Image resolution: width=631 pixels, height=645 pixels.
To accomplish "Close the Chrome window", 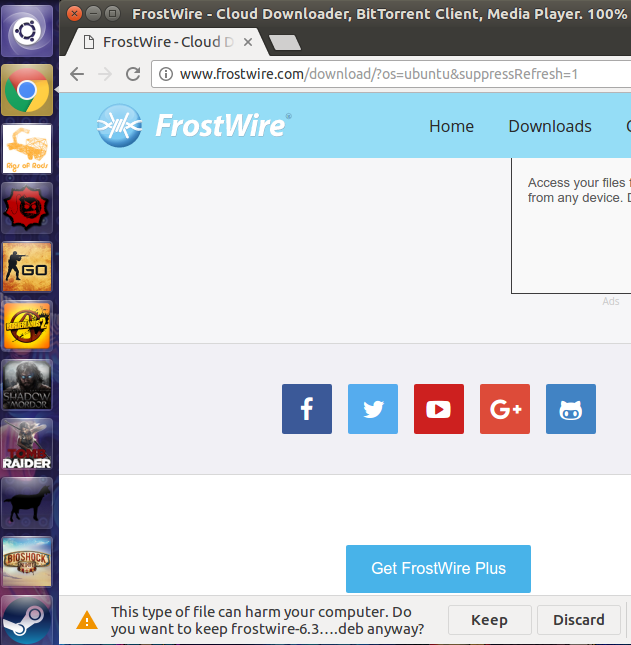I will [74, 14].
